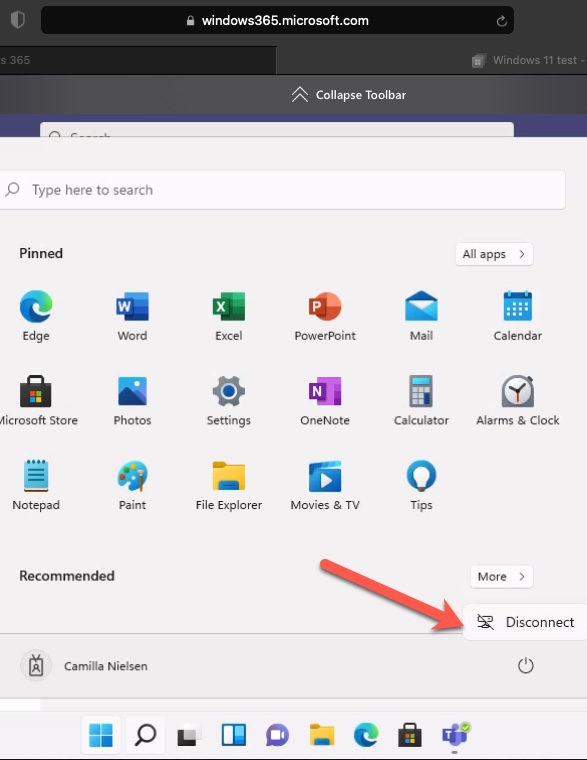This screenshot has height=760, width=587.
Task: Launch Notepad from the Start menu
Action: point(36,485)
